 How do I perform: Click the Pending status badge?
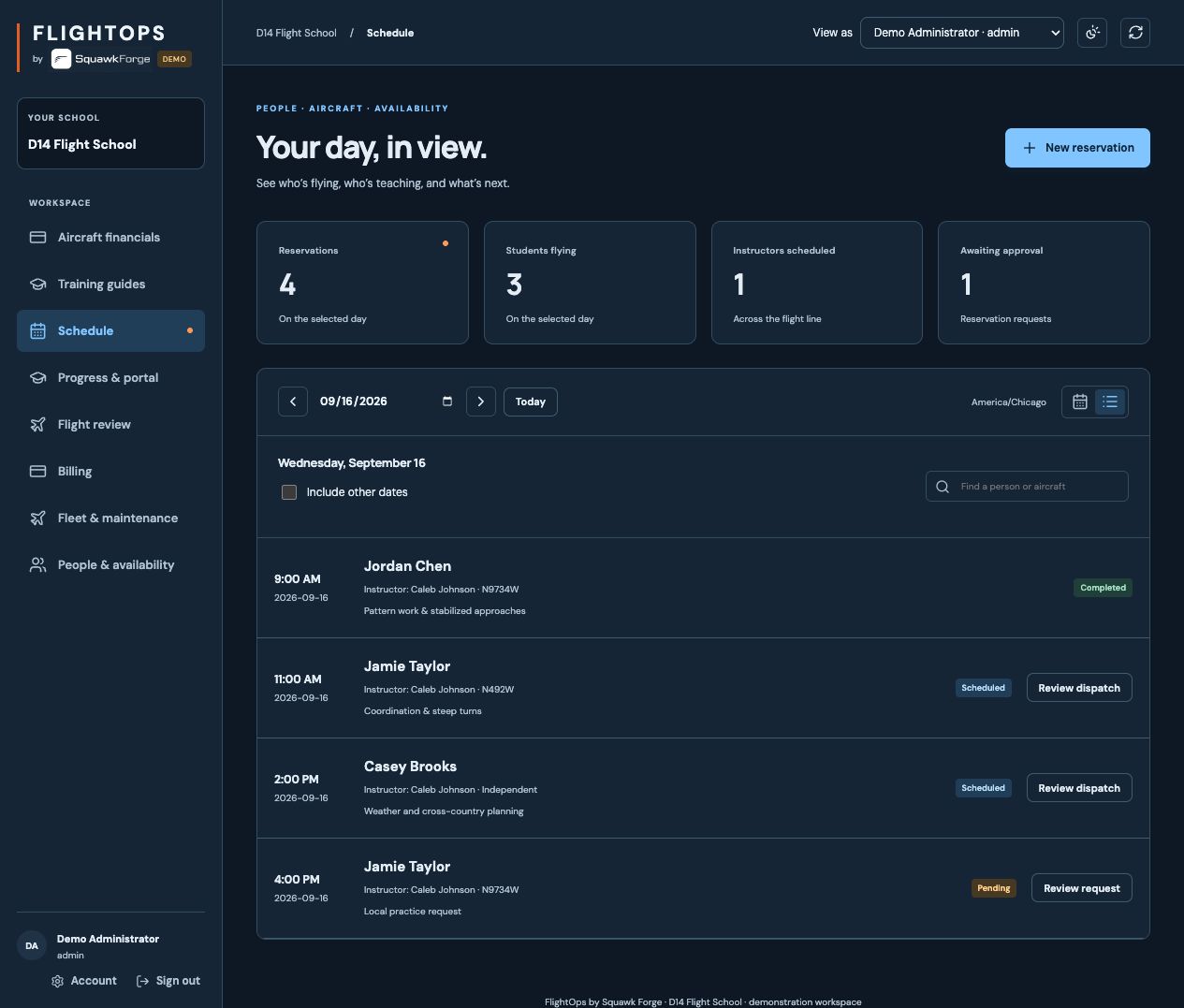tap(994, 888)
